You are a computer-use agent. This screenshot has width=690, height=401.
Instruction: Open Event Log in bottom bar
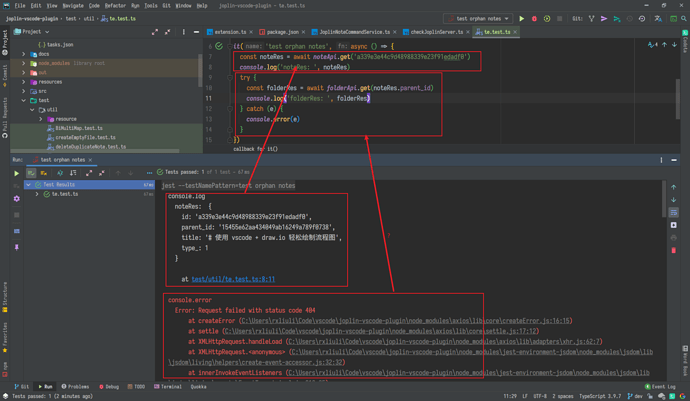coord(660,386)
